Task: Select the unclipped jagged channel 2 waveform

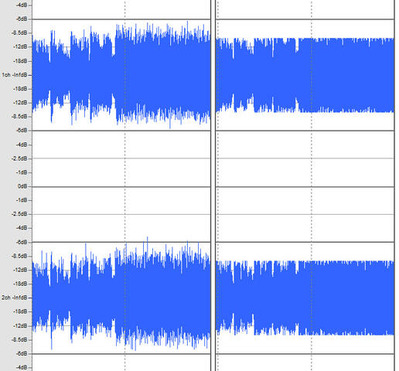Action: point(121,294)
